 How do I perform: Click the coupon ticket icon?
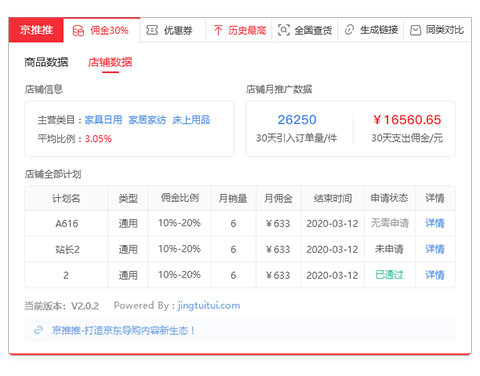pyautogui.click(x=152, y=30)
